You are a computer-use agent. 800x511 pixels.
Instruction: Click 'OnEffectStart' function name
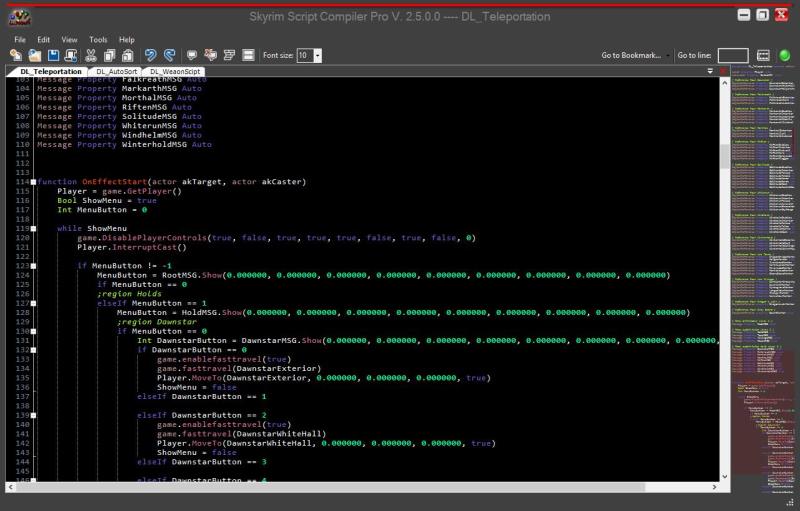(114, 182)
